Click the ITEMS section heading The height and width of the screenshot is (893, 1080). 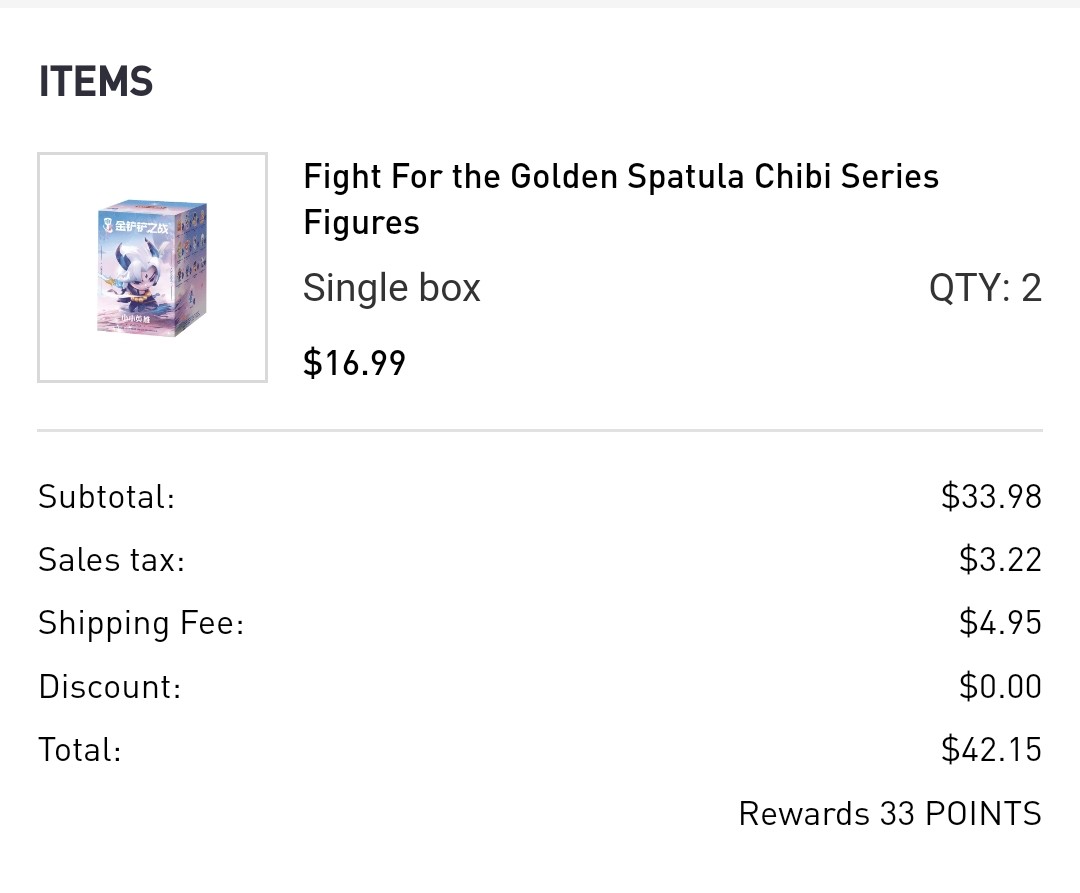[x=96, y=81]
